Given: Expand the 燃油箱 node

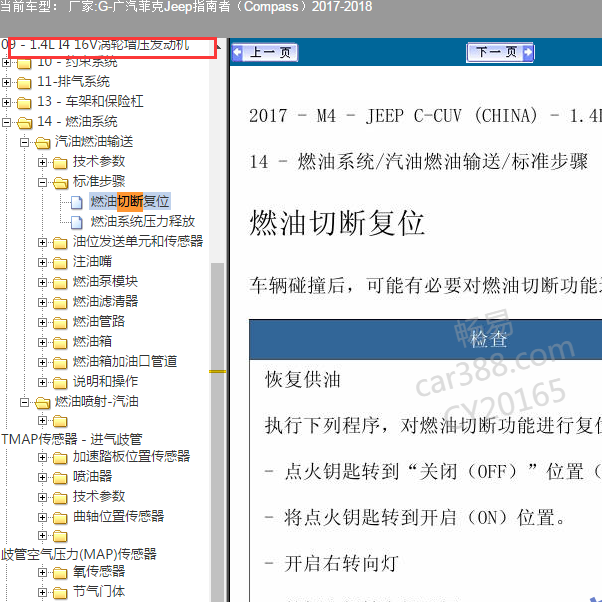Looking at the screenshot, I should 42,342.
